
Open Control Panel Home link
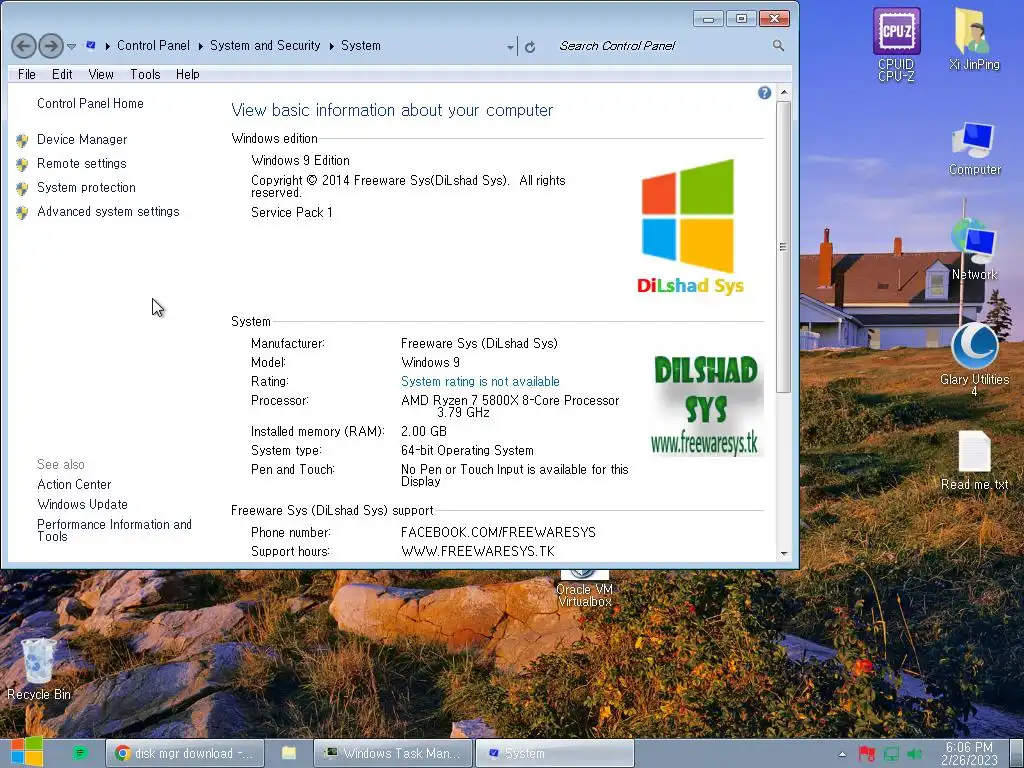(90, 103)
